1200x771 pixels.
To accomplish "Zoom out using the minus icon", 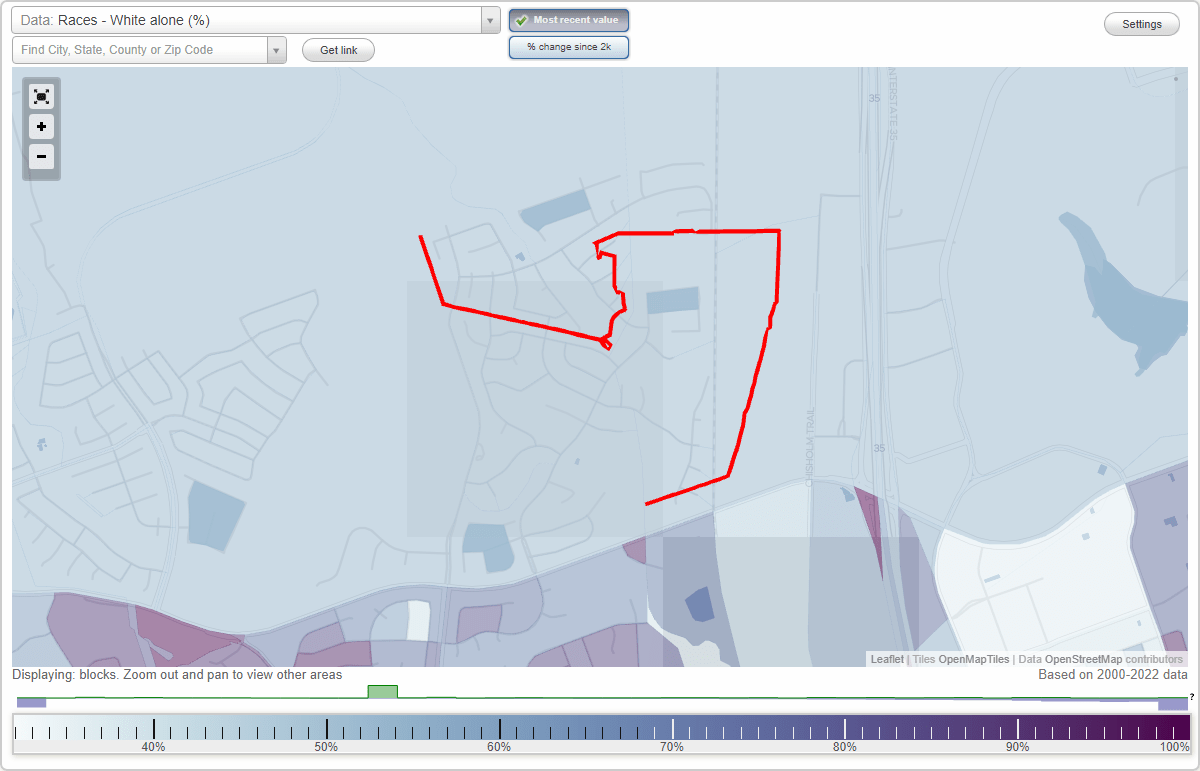I will tap(41, 157).
